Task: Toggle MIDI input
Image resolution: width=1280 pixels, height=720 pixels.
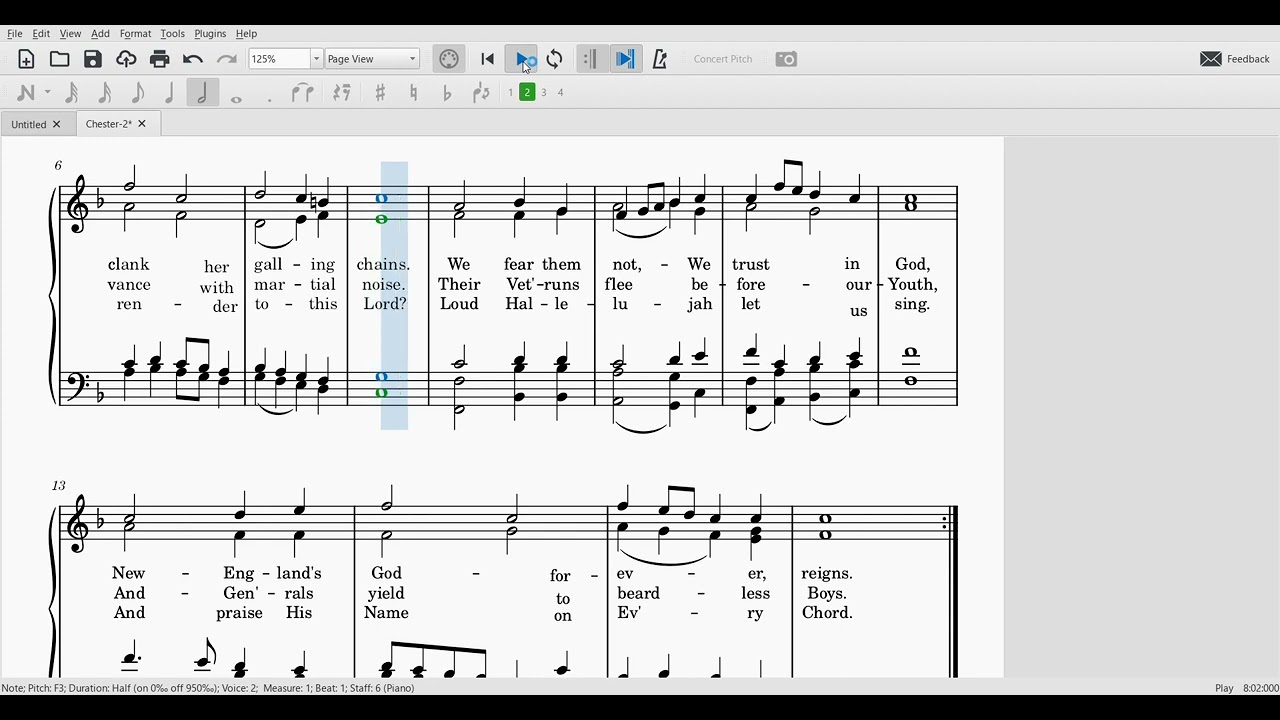Action: coord(449,59)
